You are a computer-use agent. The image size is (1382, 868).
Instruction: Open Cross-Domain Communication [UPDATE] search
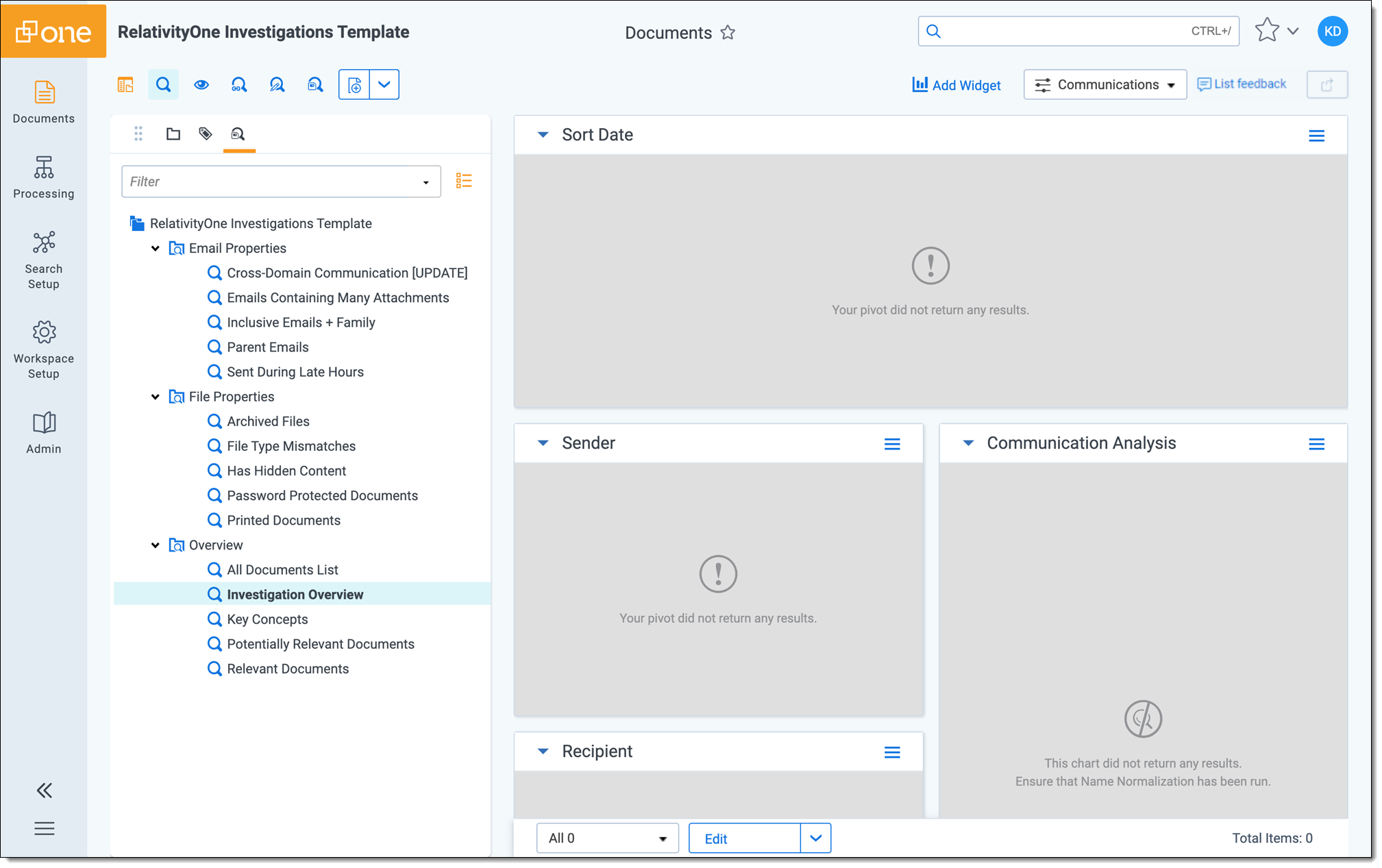(347, 273)
